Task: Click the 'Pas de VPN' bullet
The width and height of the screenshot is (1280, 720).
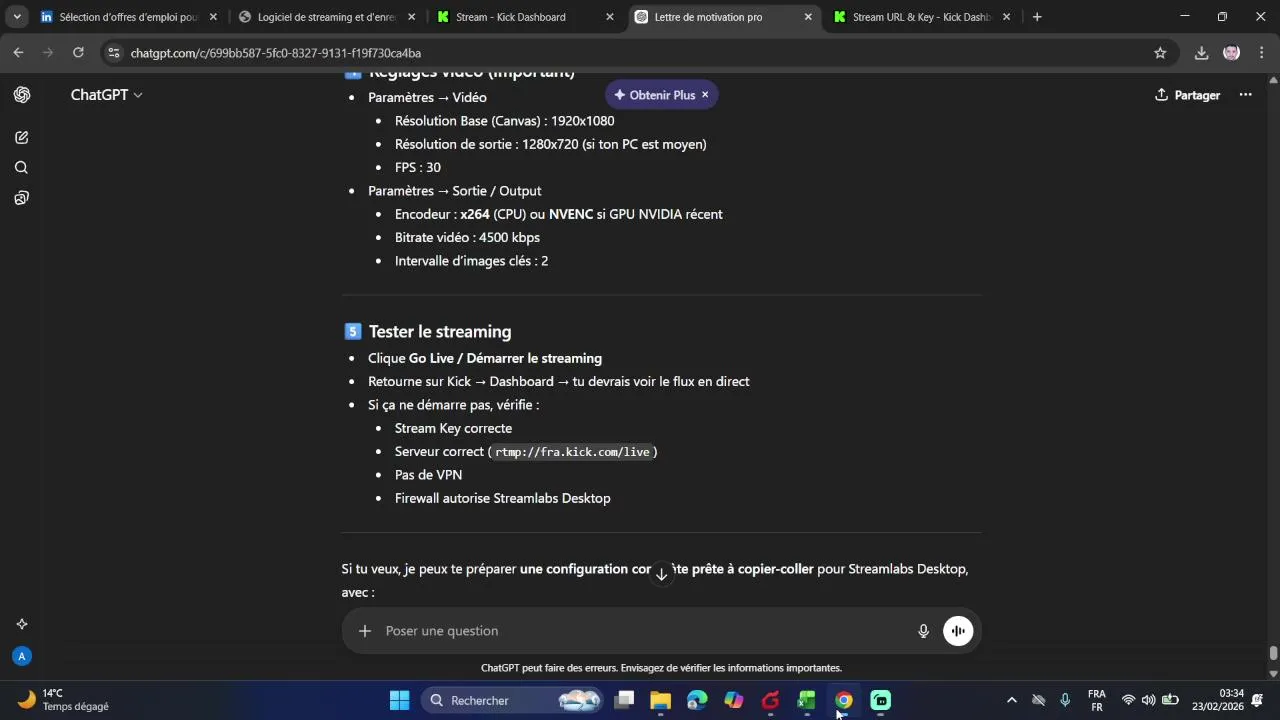Action: click(428, 475)
